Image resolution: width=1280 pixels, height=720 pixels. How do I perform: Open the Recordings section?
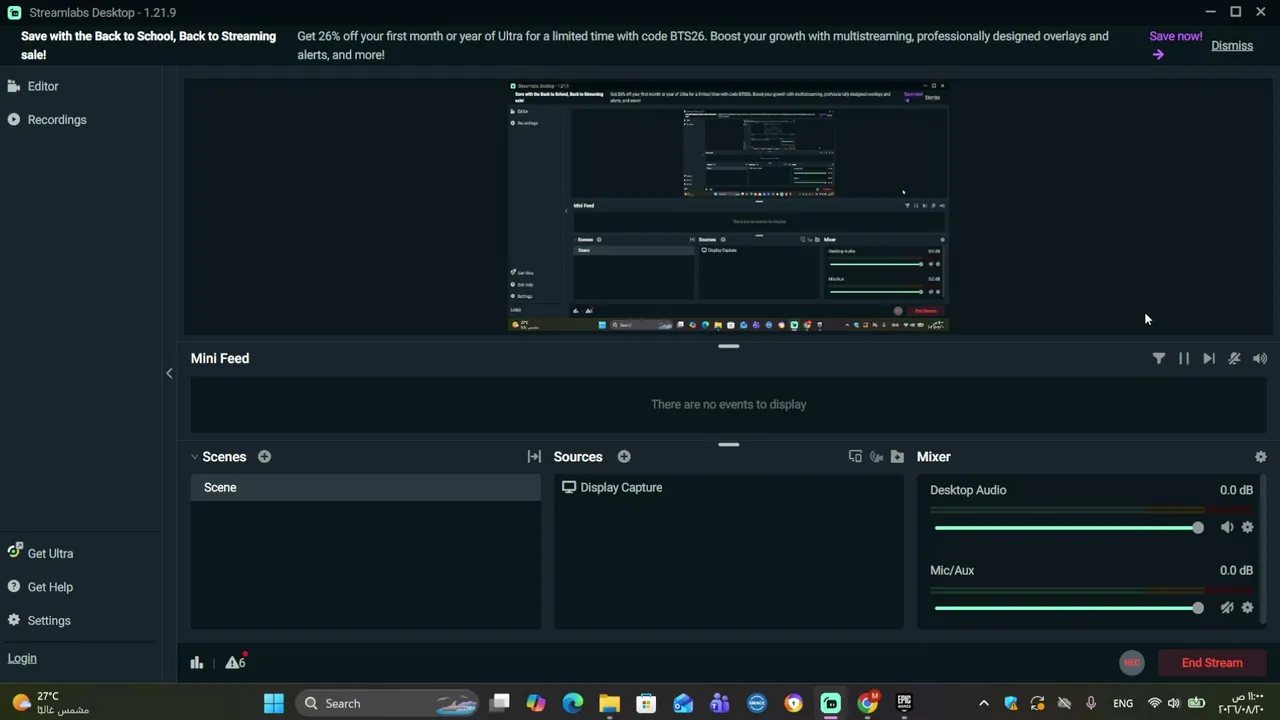pyautogui.click(x=47, y=120)
